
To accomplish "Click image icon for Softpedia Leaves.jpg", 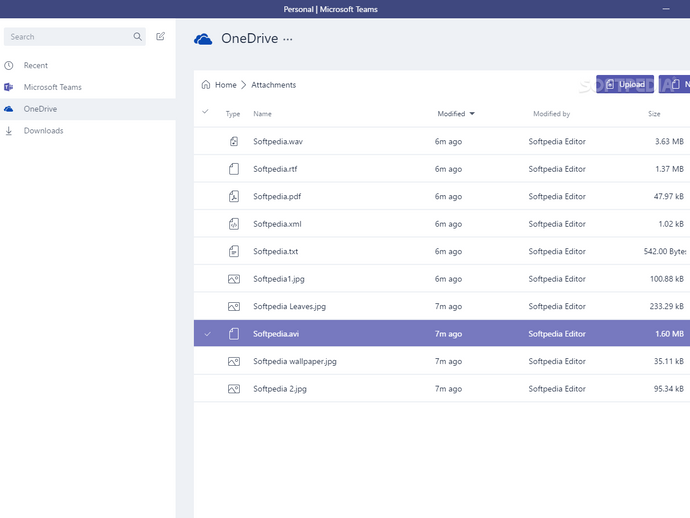I will (x=234, y=306).
